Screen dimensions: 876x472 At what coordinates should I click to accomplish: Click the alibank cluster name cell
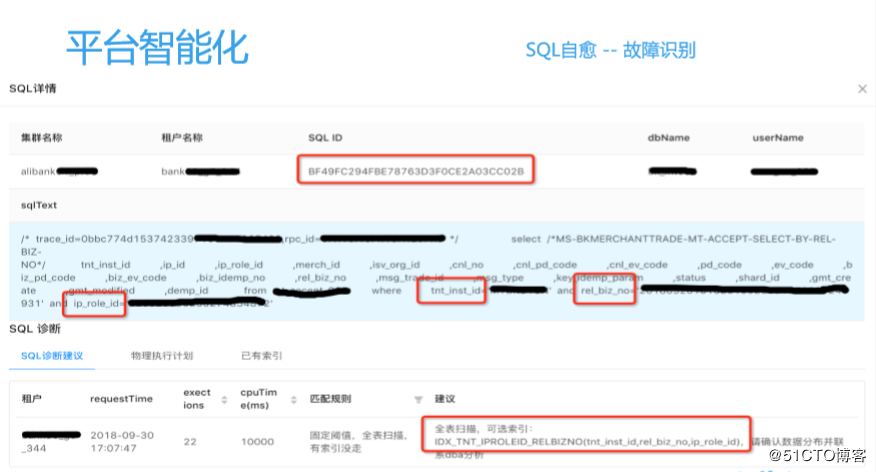pyautogui.click(x=59, y=171)
